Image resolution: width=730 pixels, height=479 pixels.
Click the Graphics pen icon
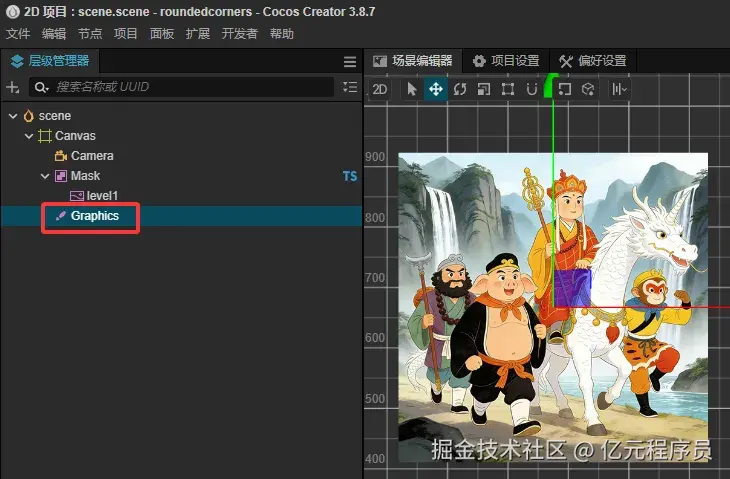[61, 216]
